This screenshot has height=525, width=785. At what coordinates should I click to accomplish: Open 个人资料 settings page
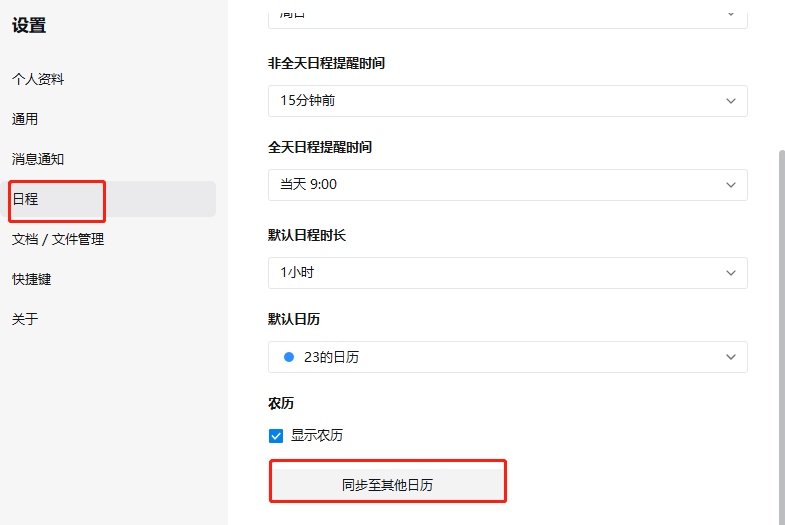click(38, 79)
